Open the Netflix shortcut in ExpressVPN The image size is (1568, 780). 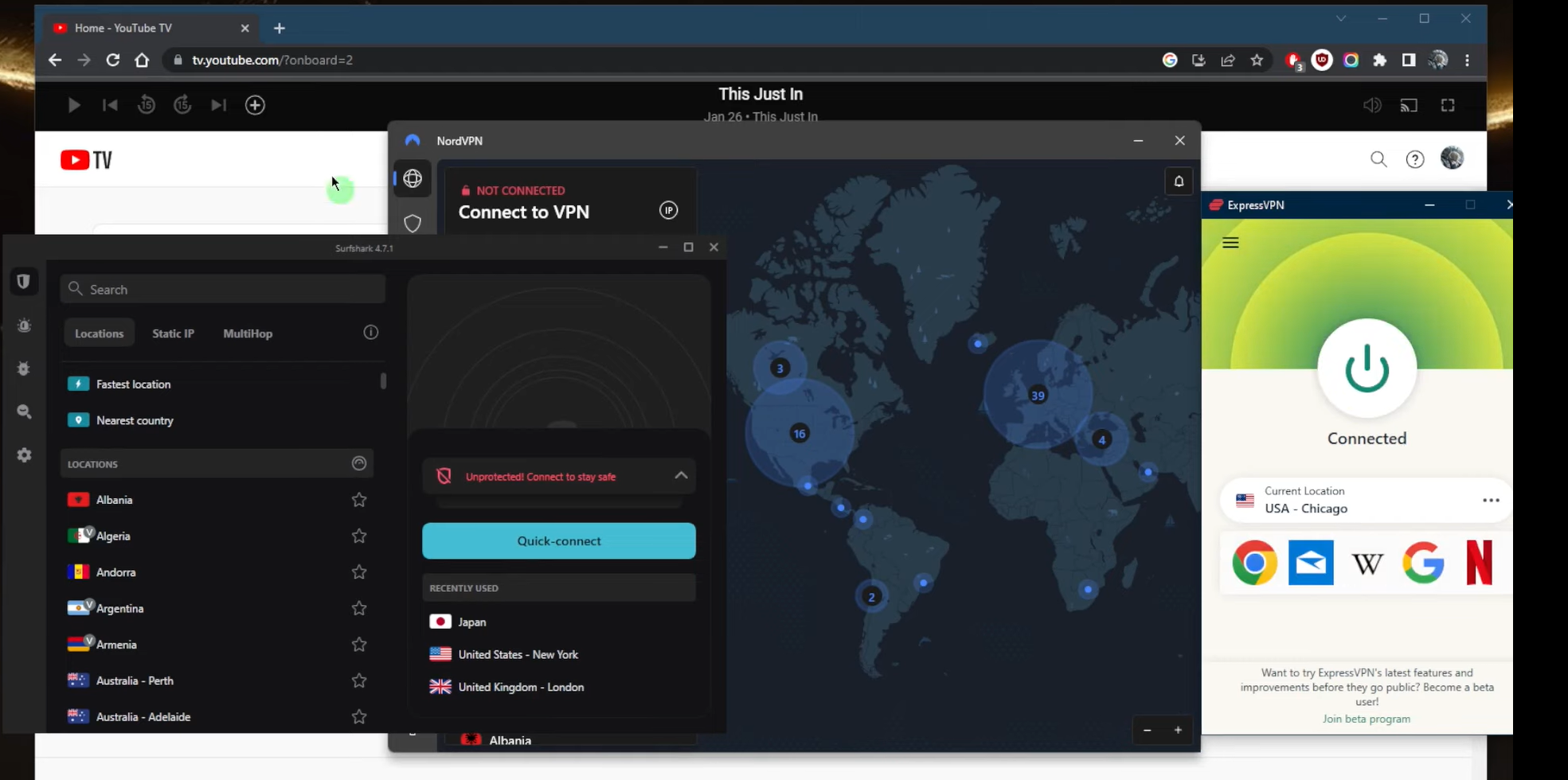coord(1479,563)
